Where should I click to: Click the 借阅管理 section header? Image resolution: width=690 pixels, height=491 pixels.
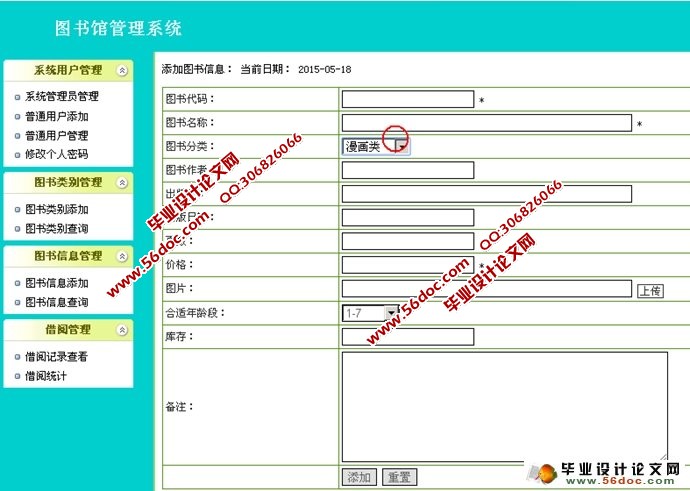(68, 330)
